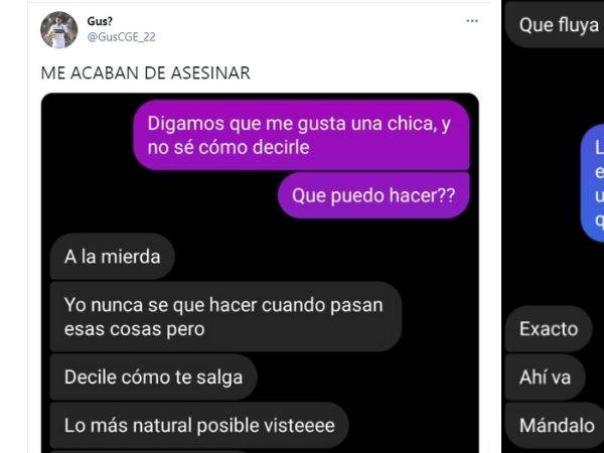The width and height of the screenshot is (604, 453).
Task: Click the 'Ahí va' message bubble
Action: [x=545, y=377]
